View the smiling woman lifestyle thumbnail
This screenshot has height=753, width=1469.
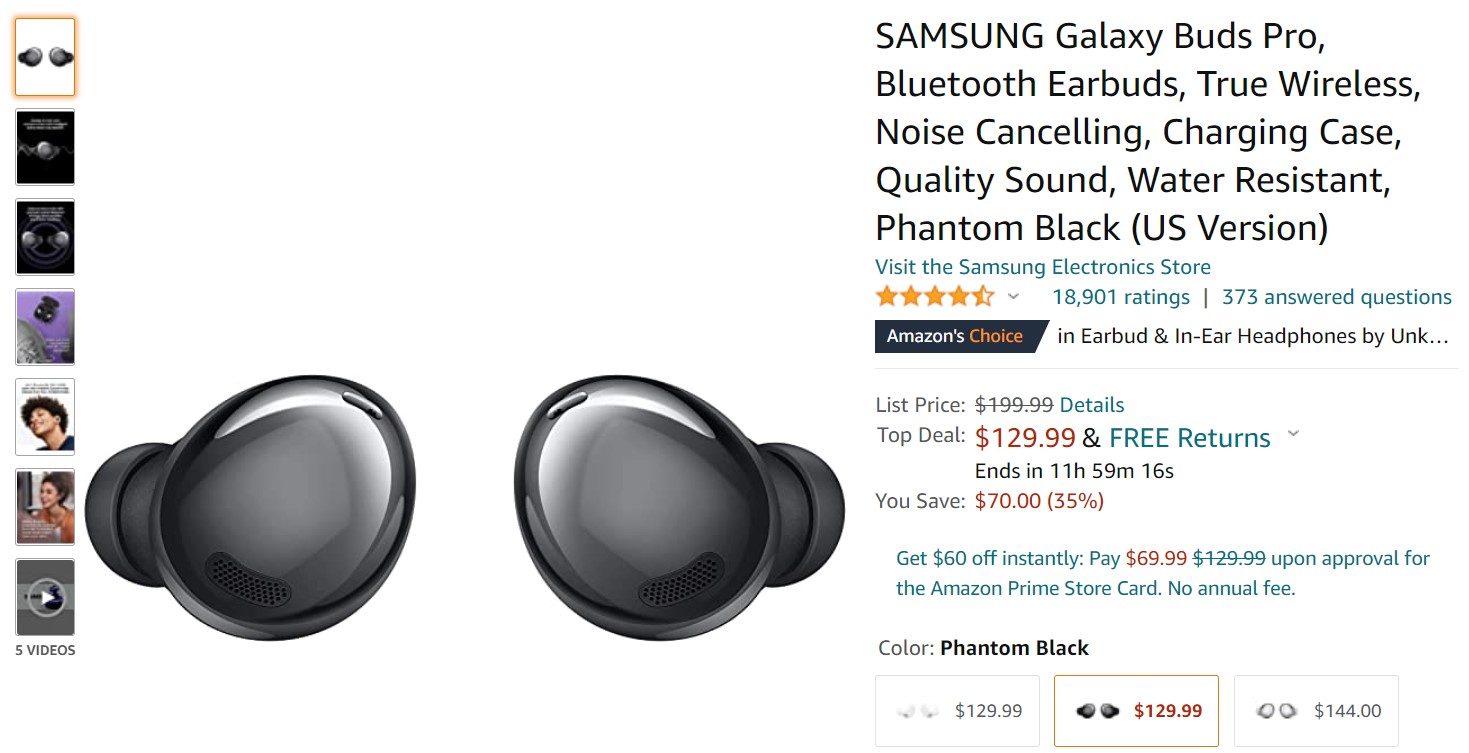pos(45,507)
